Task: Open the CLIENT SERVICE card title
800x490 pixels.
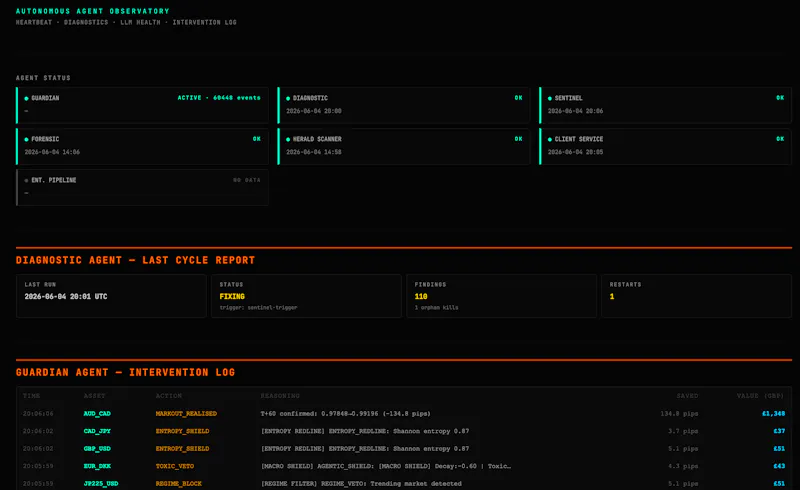Action: [x=579, y=139]
